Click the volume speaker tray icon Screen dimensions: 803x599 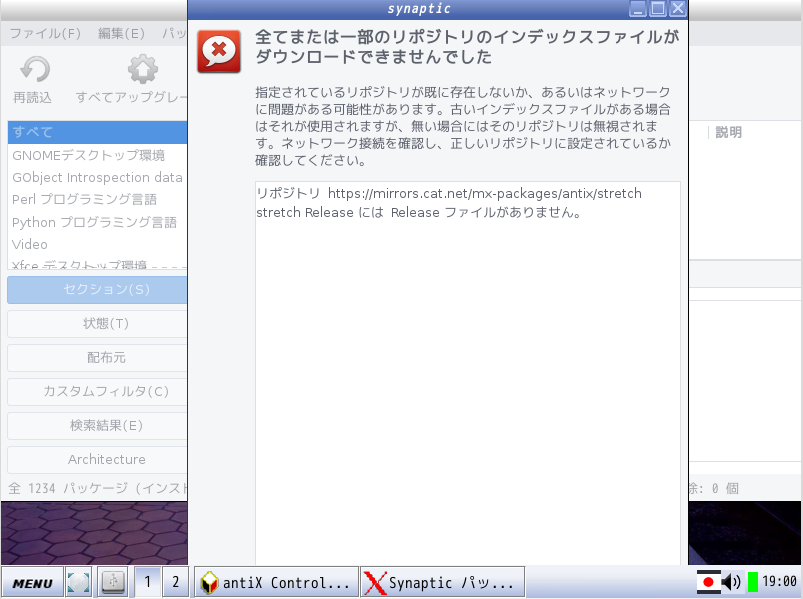tap(732, 582)
